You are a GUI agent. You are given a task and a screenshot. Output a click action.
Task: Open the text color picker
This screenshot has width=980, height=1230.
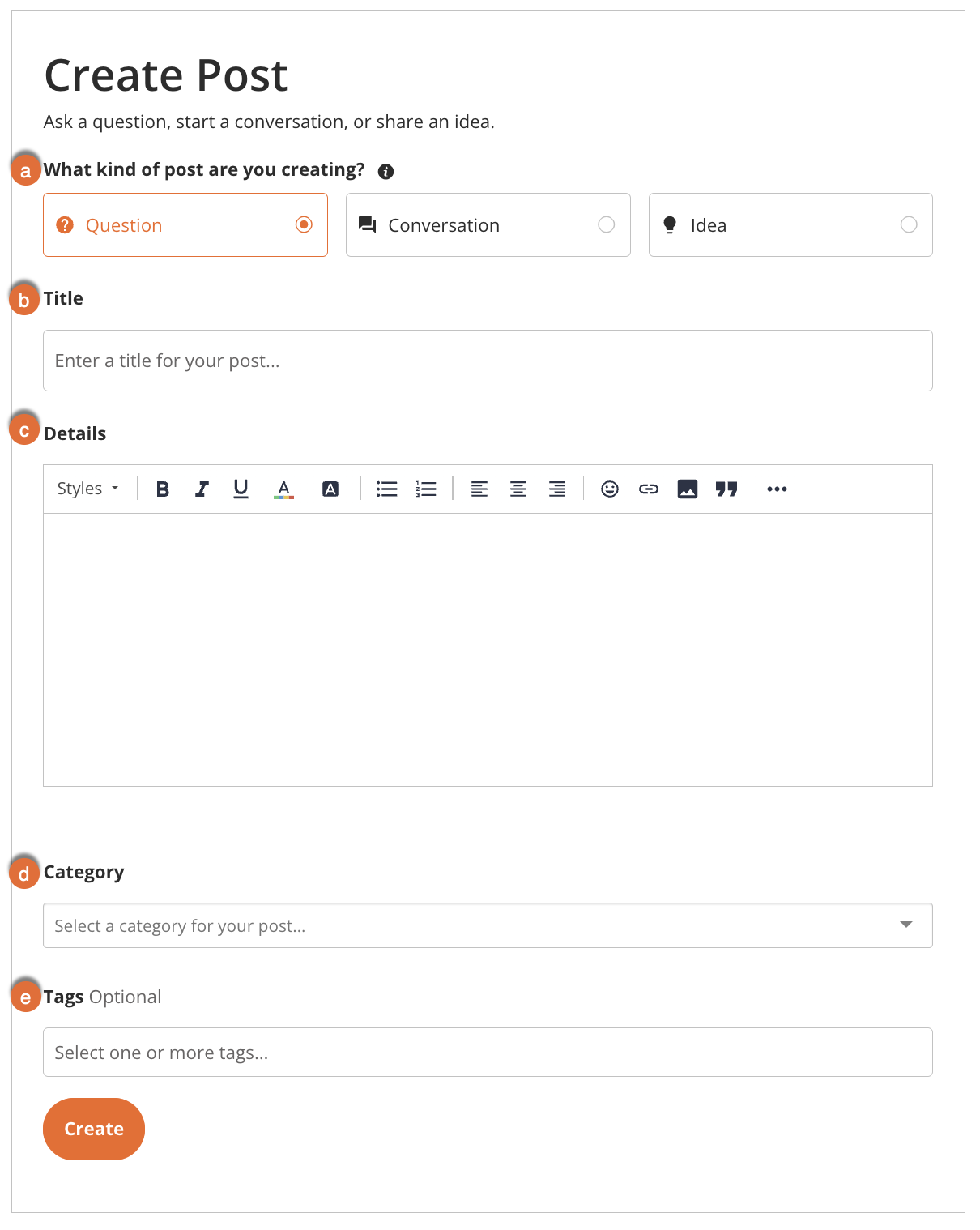283,489
